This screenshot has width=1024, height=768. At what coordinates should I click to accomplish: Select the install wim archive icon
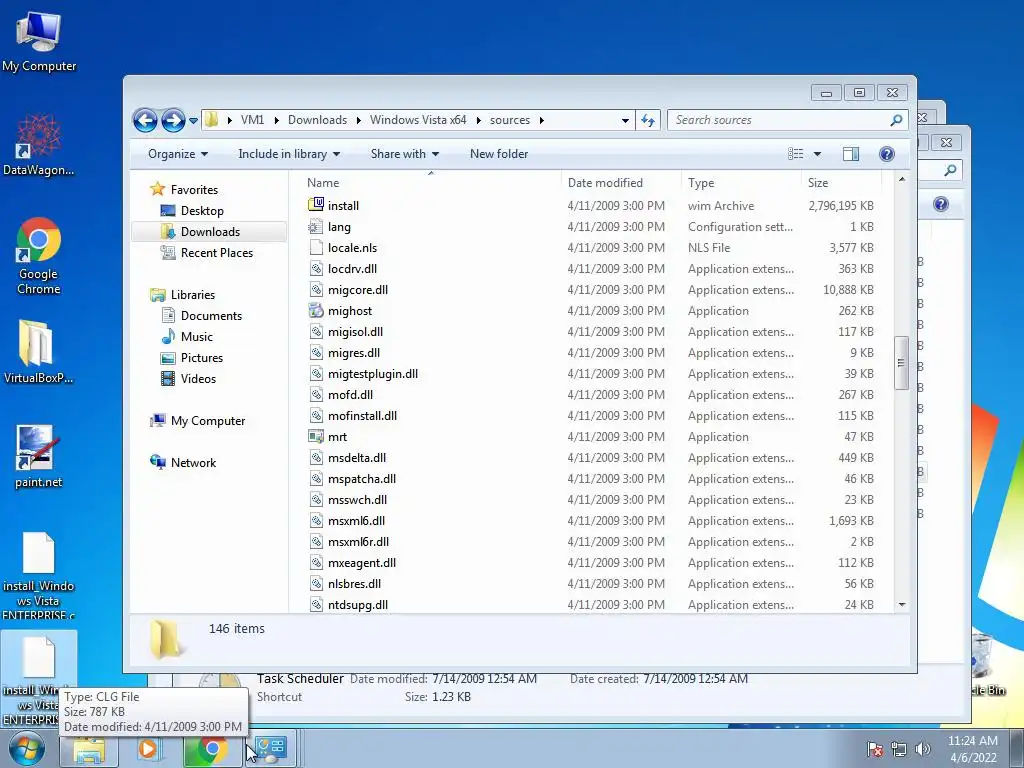(x=316, y=205)
